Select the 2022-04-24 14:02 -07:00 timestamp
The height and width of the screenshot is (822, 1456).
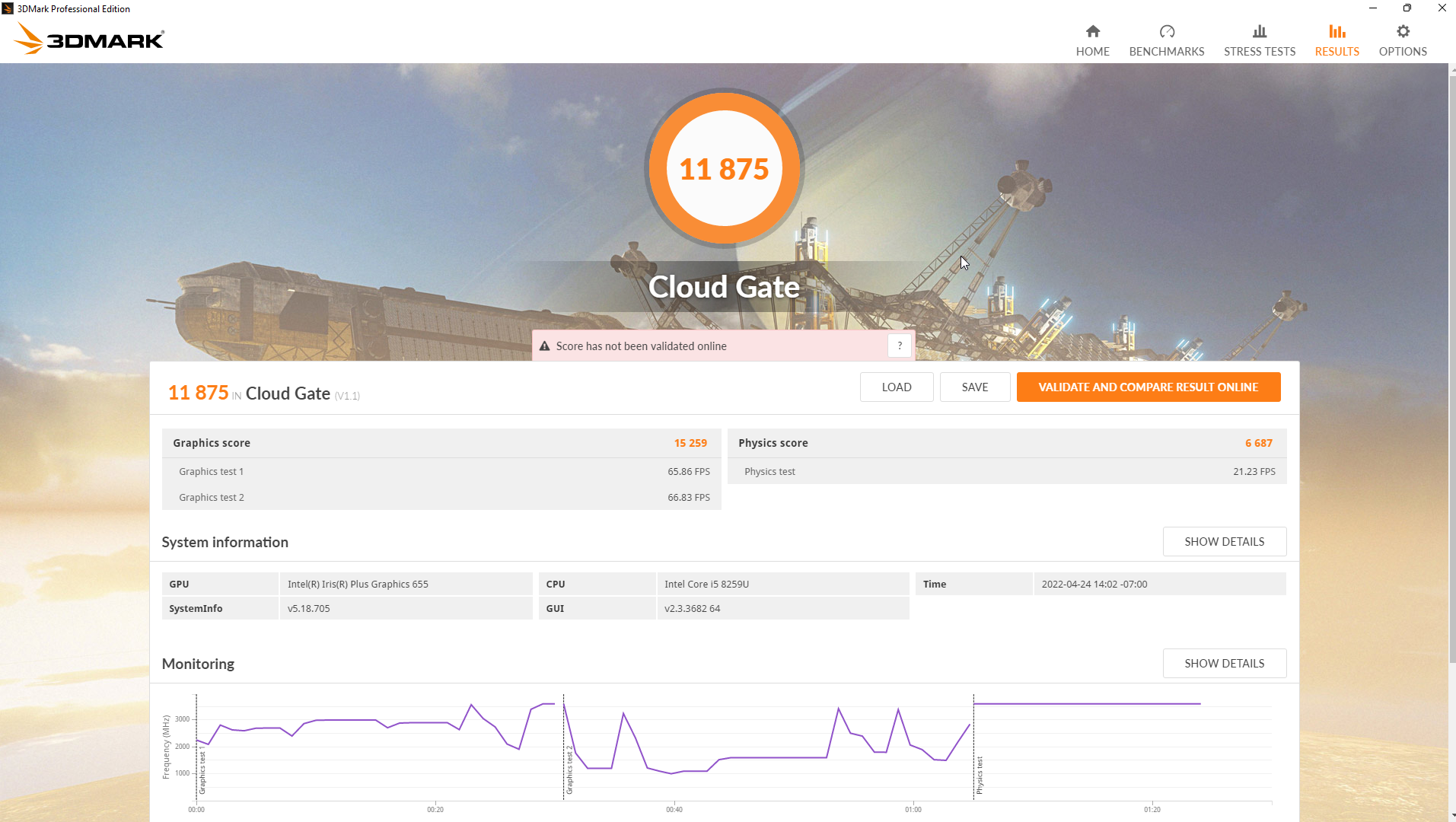point(1094,584)
